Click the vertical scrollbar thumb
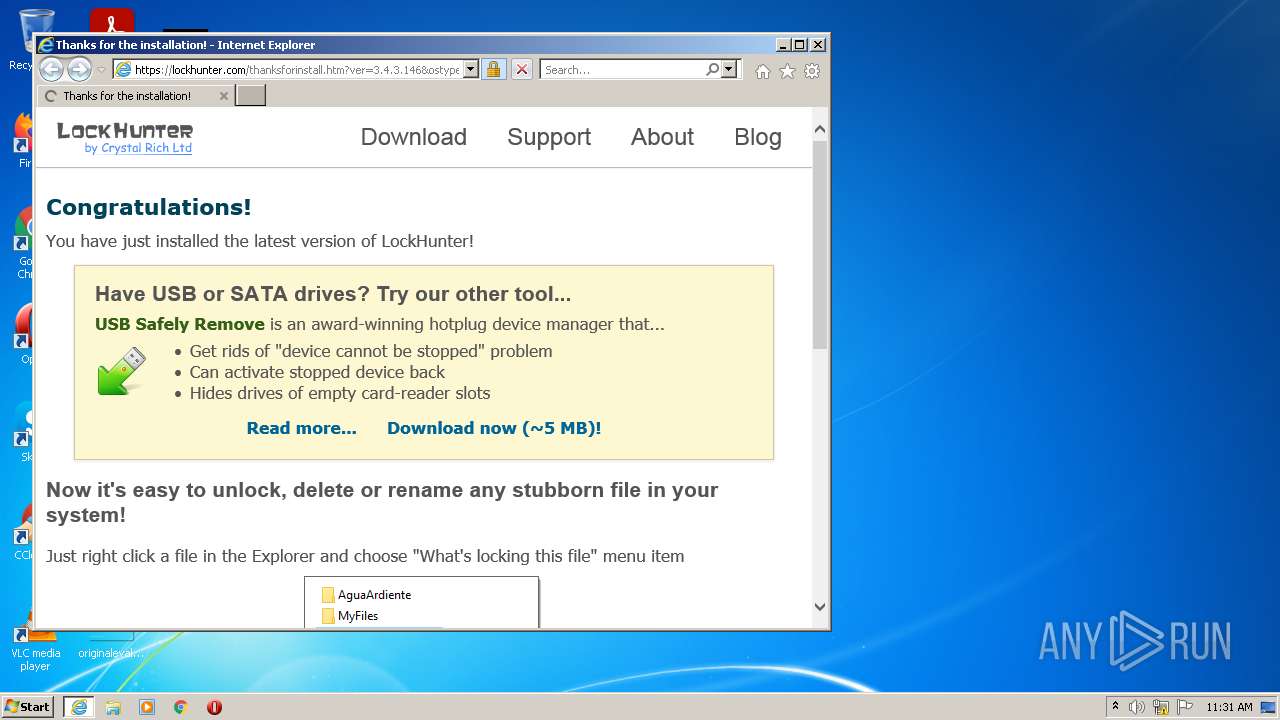 pos(820,244)
